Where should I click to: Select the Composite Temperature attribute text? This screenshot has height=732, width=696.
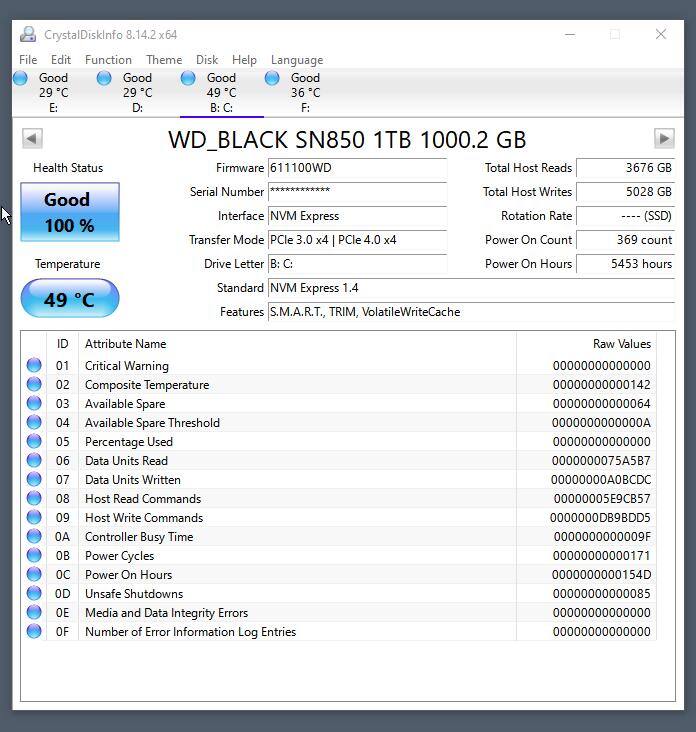point(147,385)
